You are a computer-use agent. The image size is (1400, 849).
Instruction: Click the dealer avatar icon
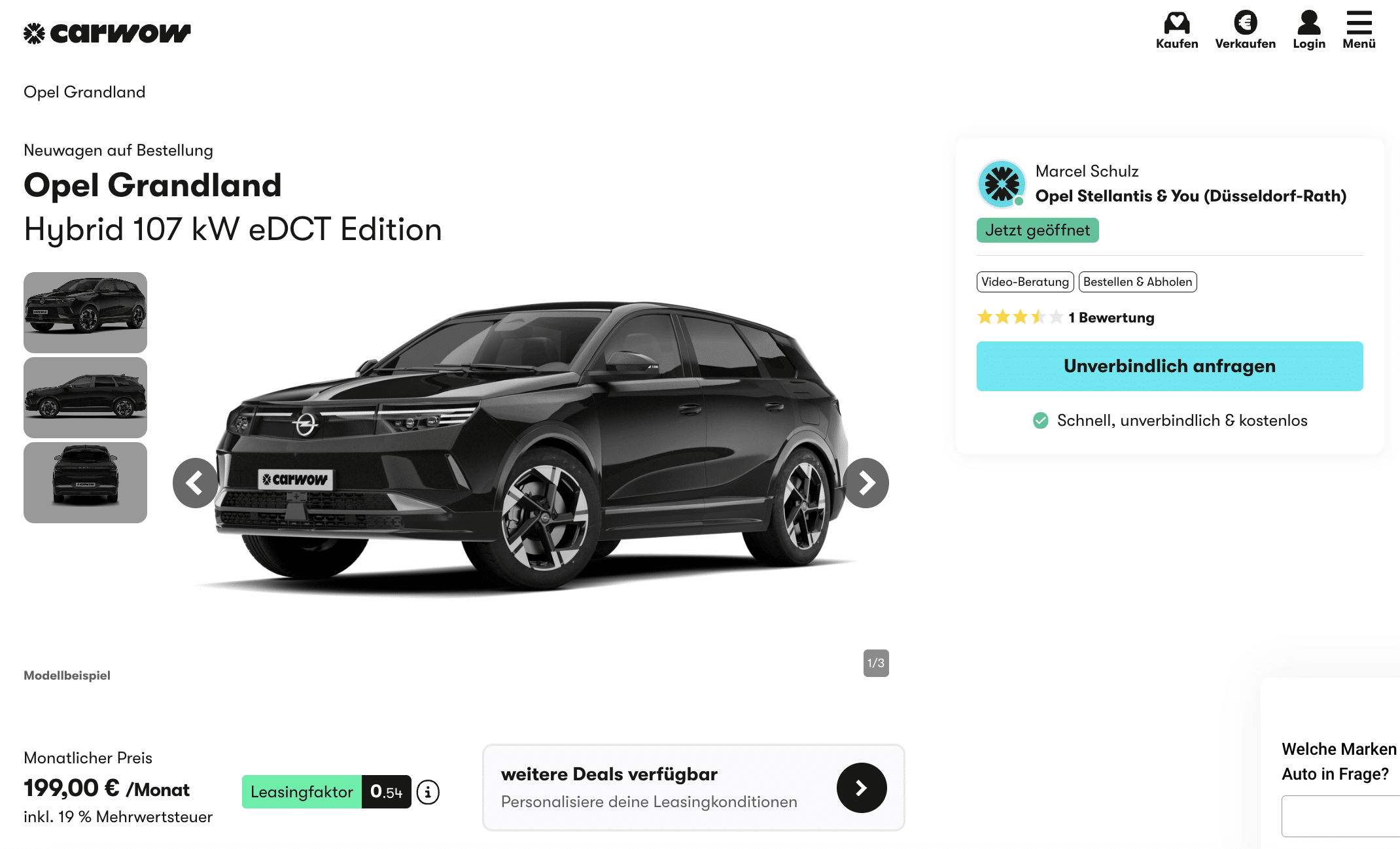click(x=1001, y=184)
